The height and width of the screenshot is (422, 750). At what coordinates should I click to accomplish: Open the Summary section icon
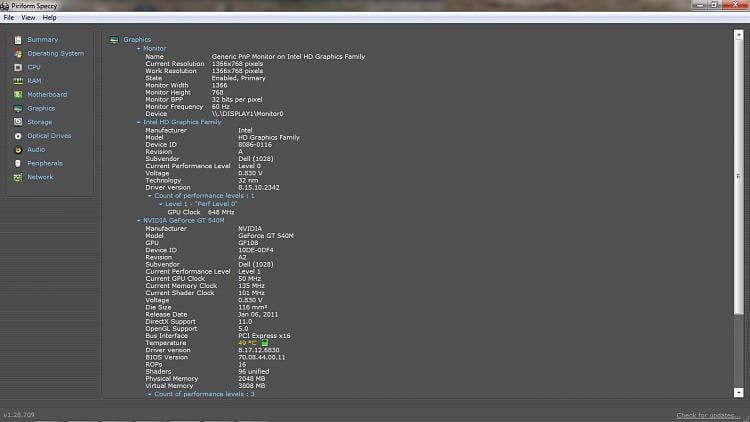pos(18,40)
